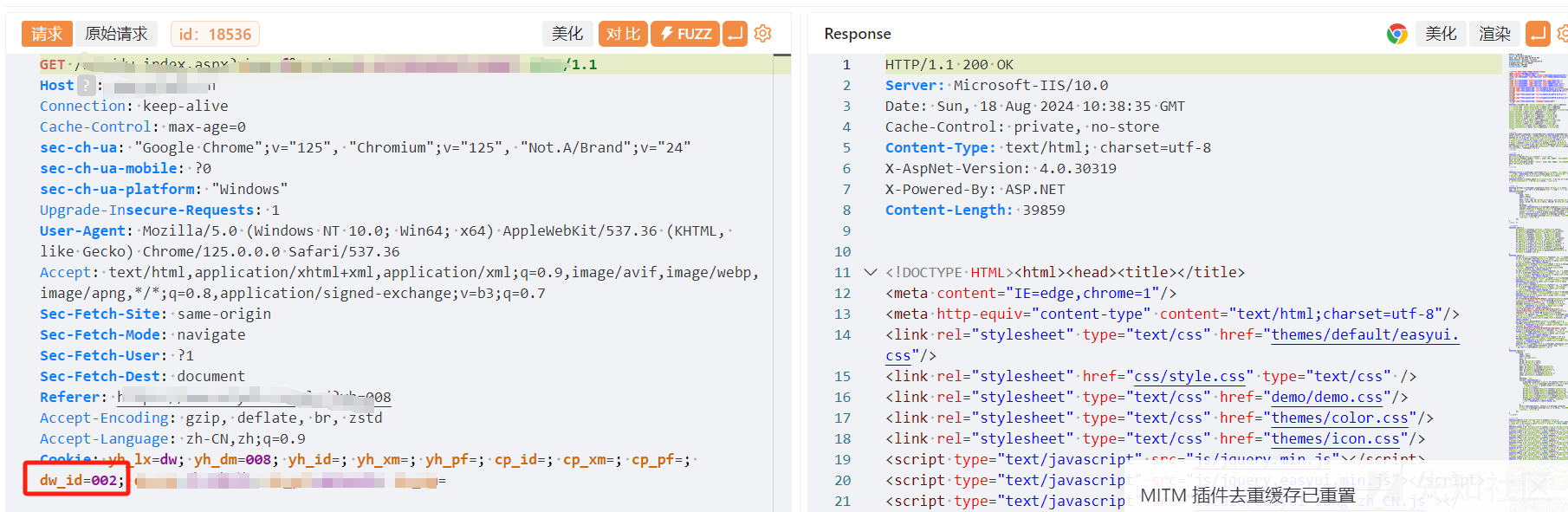Switch to the 请求 tab

point(47,34)
